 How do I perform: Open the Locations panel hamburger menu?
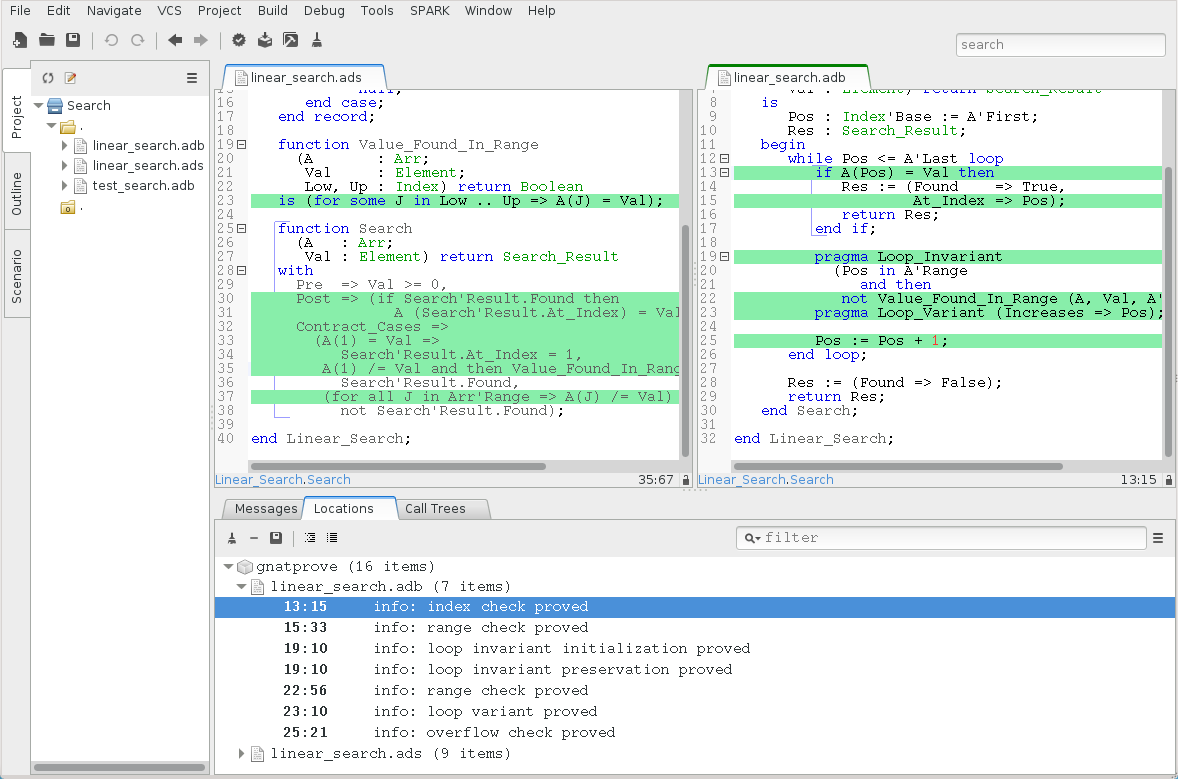click(1158, 538)
